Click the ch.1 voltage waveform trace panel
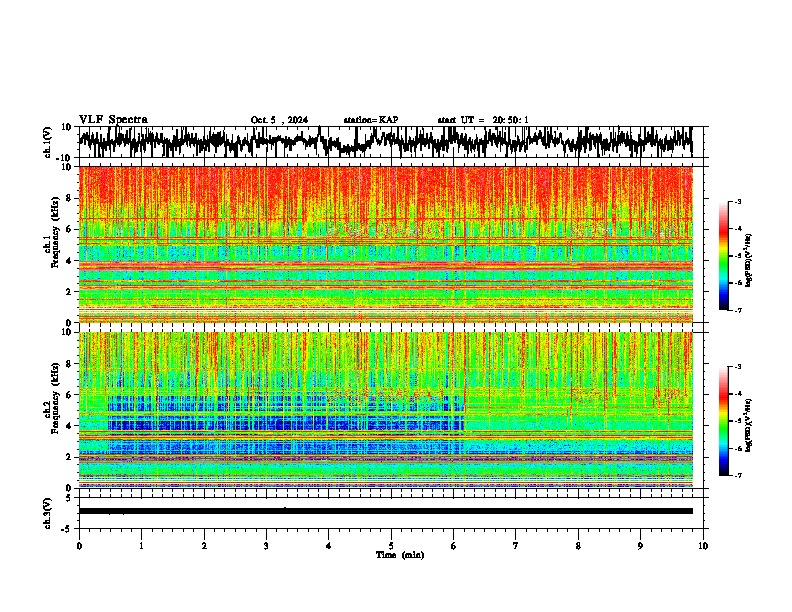 coord(385,142)
